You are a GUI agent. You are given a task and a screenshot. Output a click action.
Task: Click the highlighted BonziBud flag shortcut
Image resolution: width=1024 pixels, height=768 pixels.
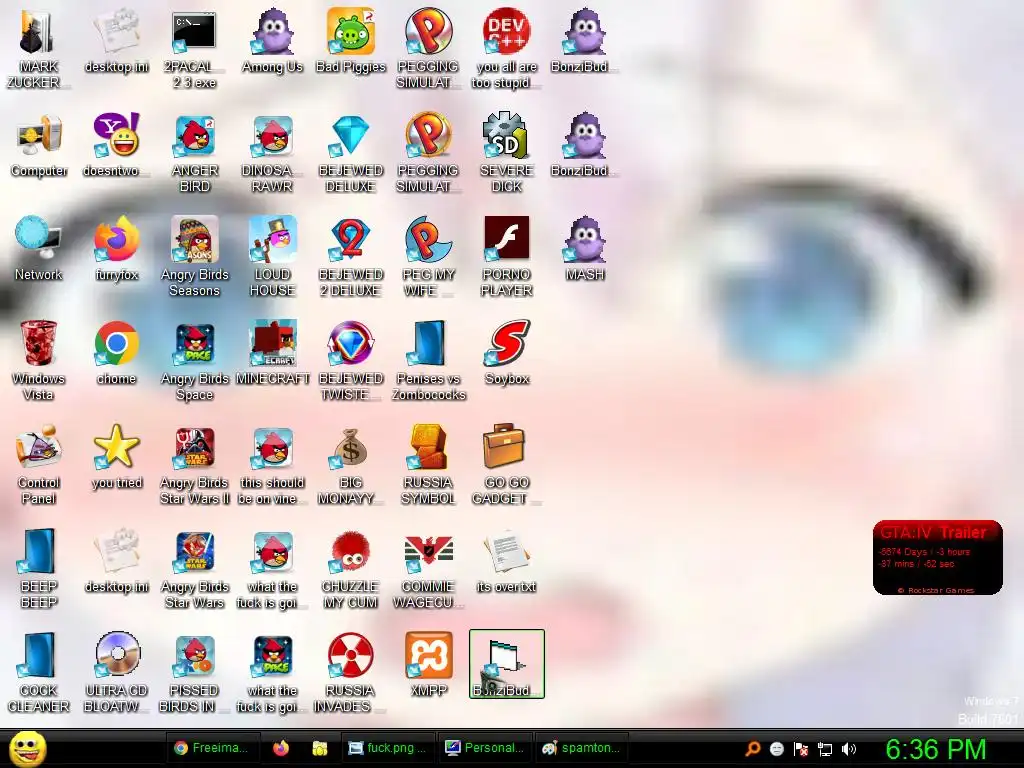tap(507, 664)
